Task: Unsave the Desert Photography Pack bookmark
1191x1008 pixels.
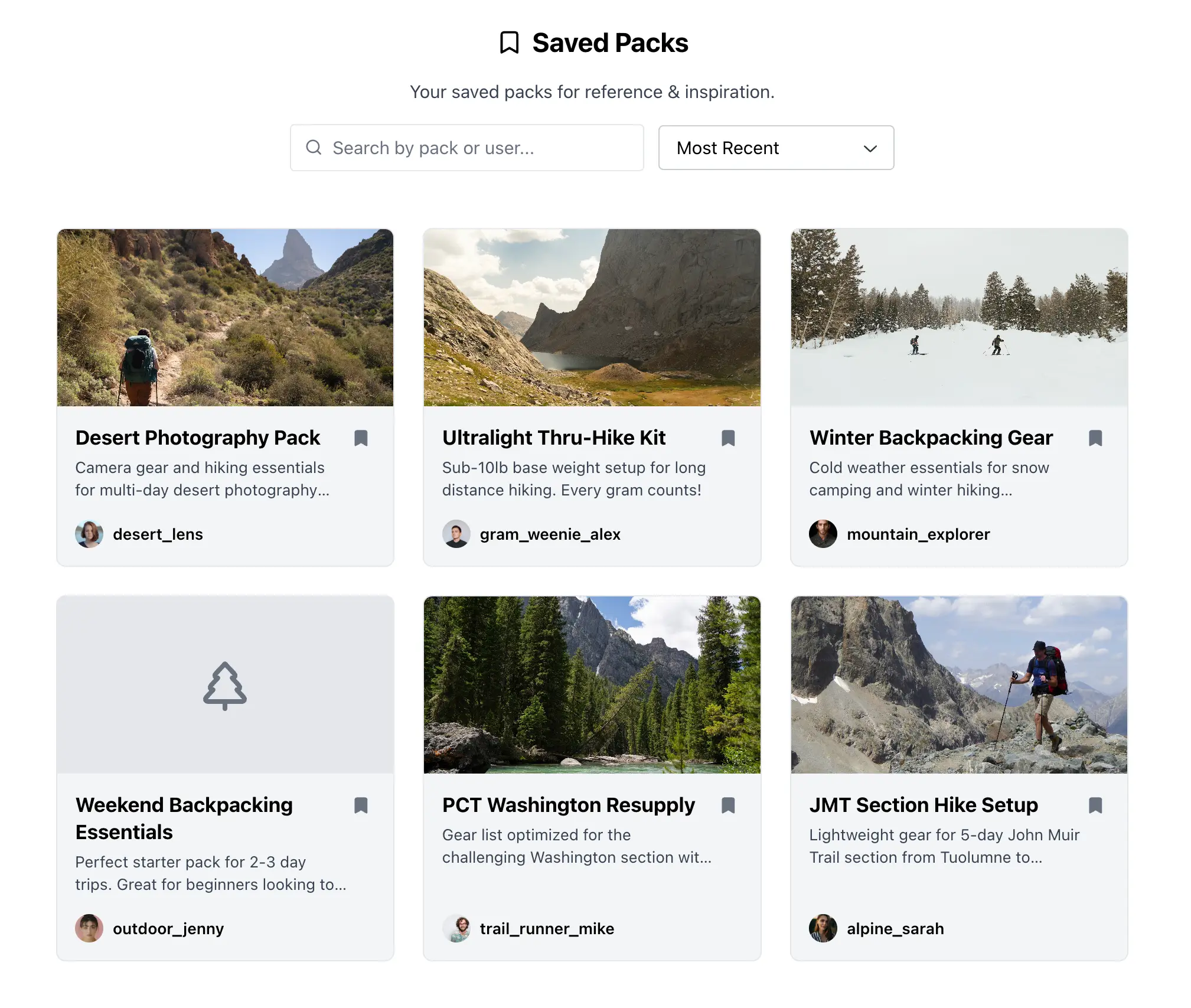Action: pos(361,438)
